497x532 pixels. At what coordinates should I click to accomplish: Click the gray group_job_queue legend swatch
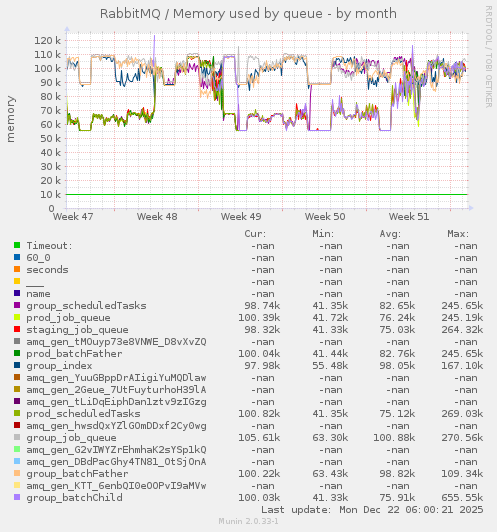click(17, 437)
